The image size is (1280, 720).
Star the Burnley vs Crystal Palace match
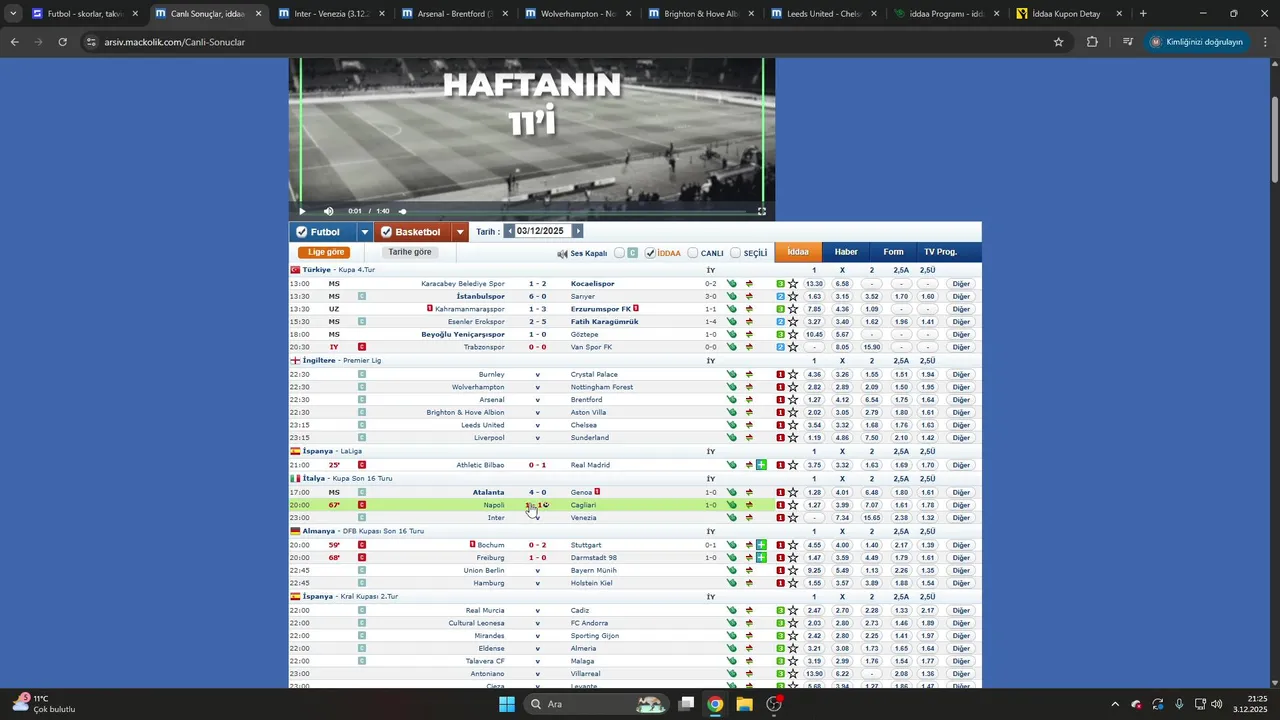tap(793, 375)
